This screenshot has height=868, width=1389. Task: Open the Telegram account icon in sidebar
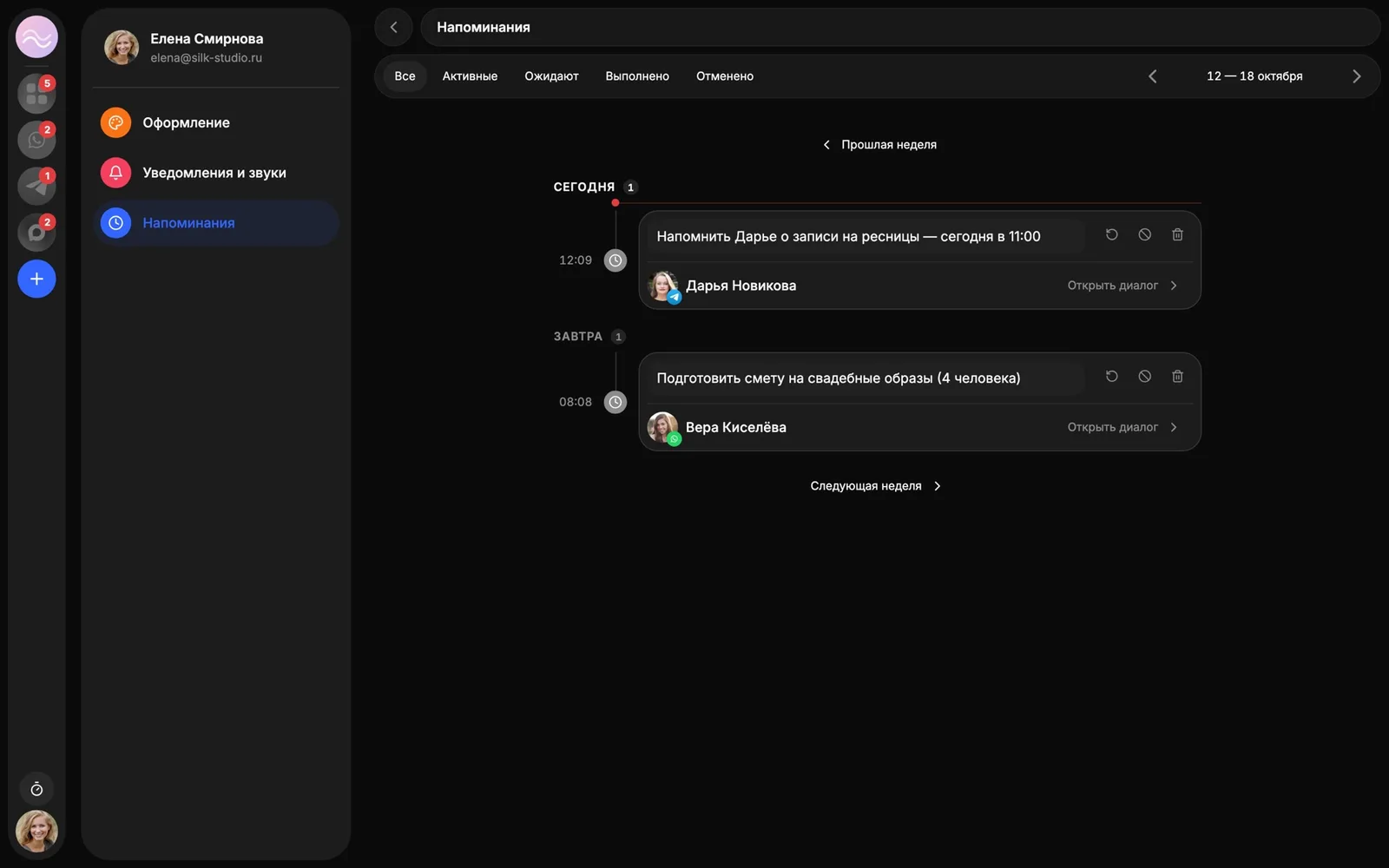point(36,186)
